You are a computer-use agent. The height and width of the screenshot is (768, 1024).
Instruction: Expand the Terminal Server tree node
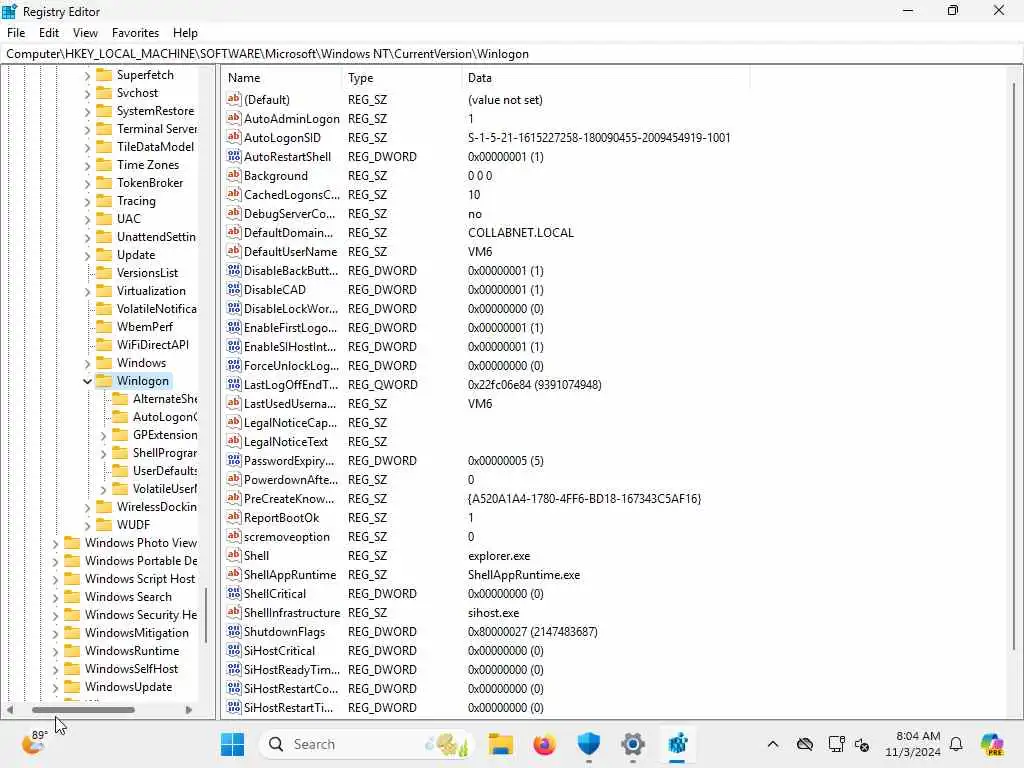click(88, 130)
